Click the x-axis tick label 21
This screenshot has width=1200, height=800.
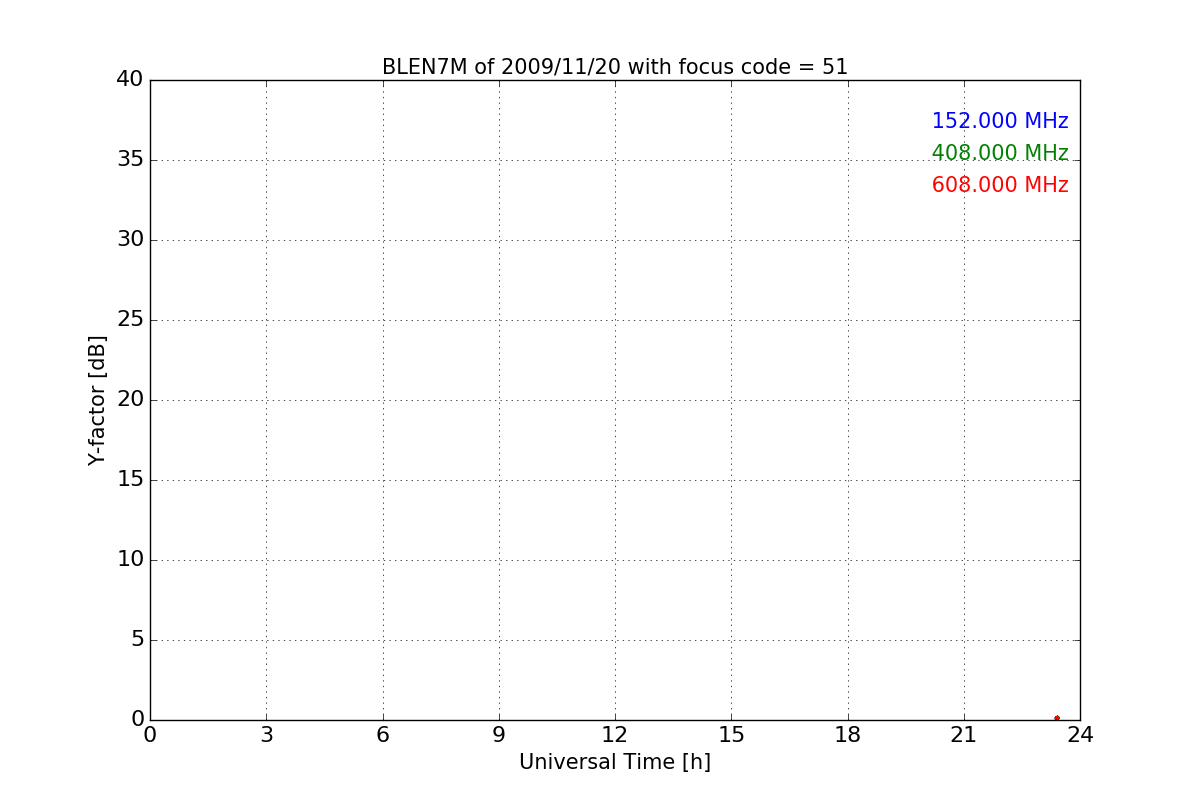point(964,735)
